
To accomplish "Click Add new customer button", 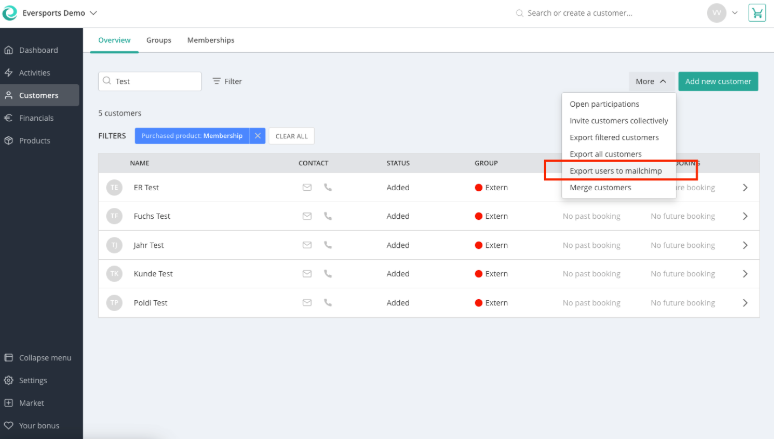I will point(718,81).
